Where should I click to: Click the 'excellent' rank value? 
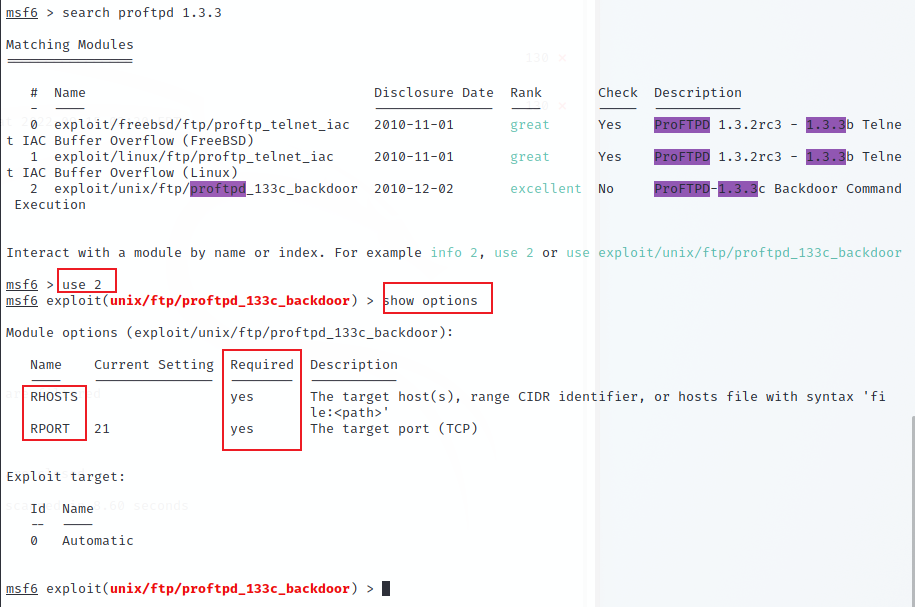(546, 189)
